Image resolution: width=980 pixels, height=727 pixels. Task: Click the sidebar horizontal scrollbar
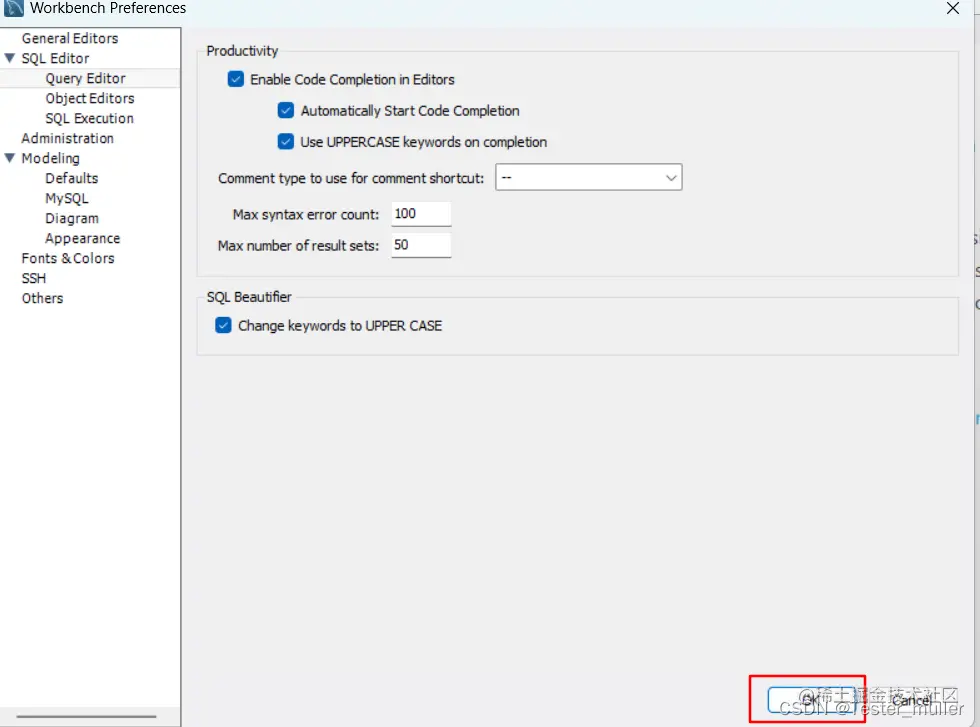(86, 716)
